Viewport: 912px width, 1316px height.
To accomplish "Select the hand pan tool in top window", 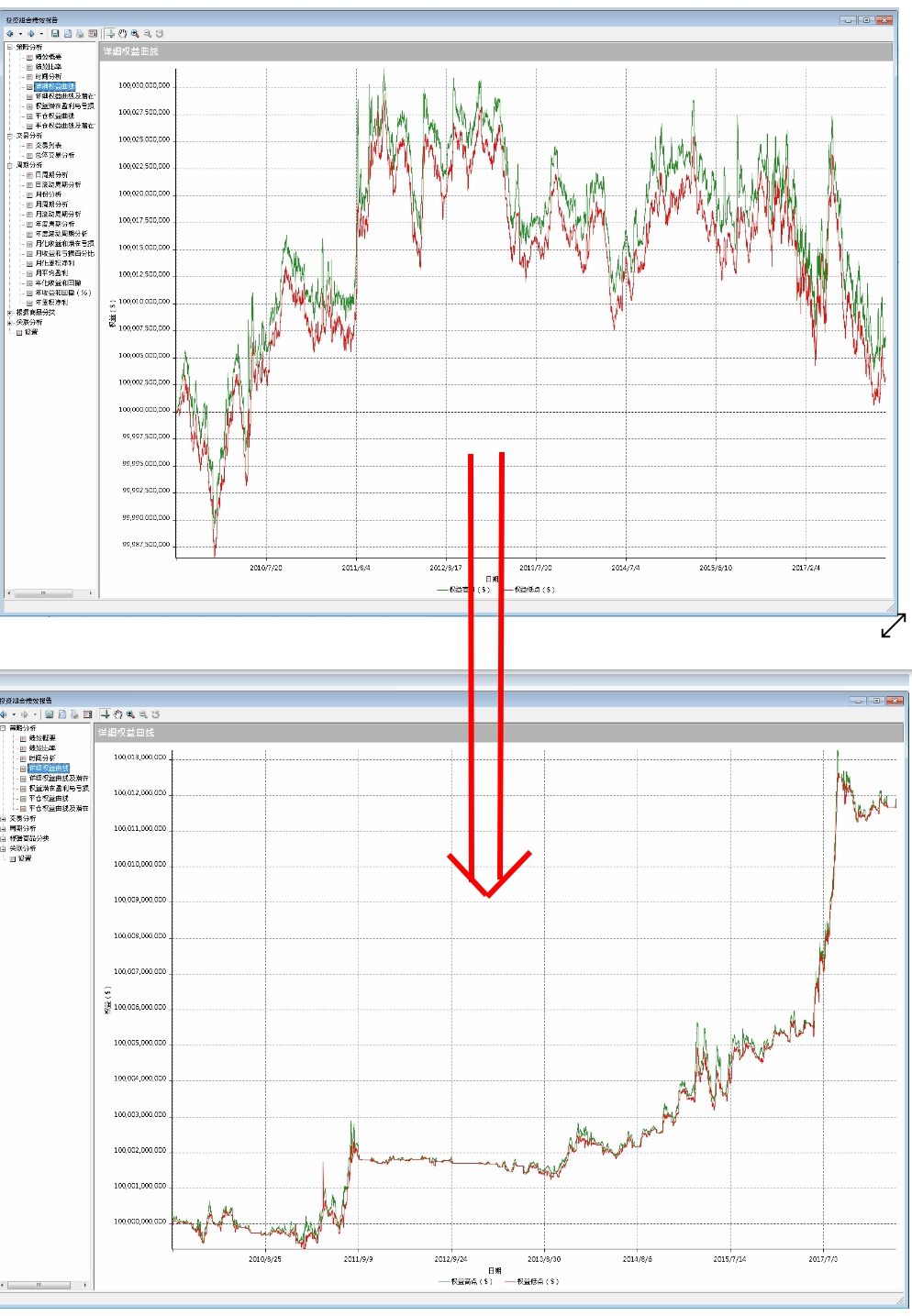I will point(123,34).
